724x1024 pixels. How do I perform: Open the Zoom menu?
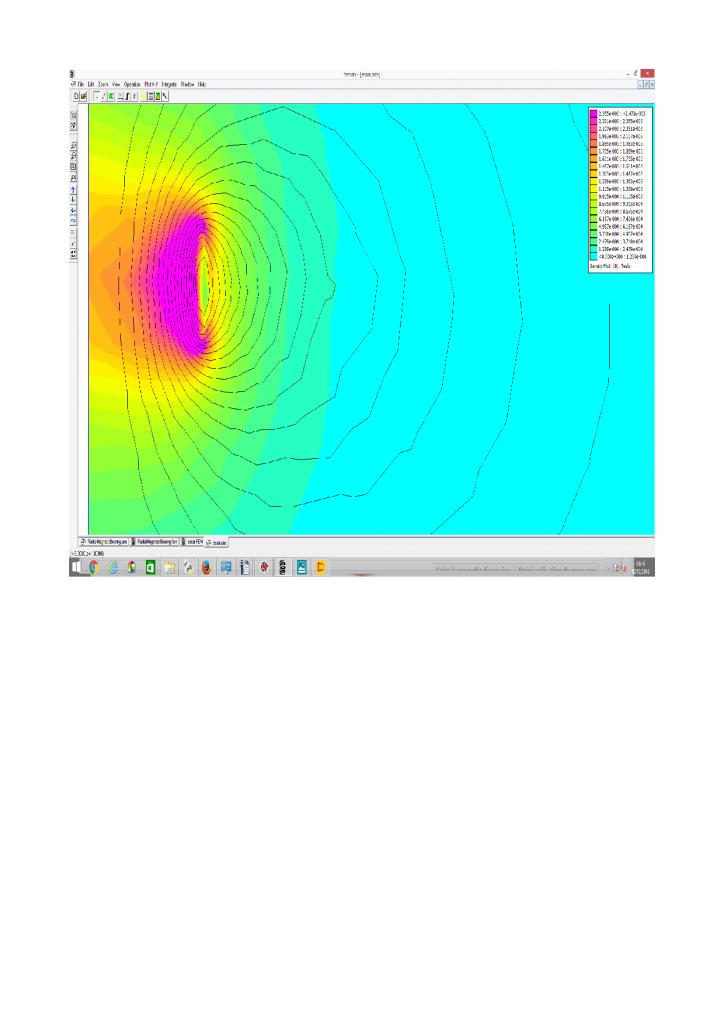103,84
